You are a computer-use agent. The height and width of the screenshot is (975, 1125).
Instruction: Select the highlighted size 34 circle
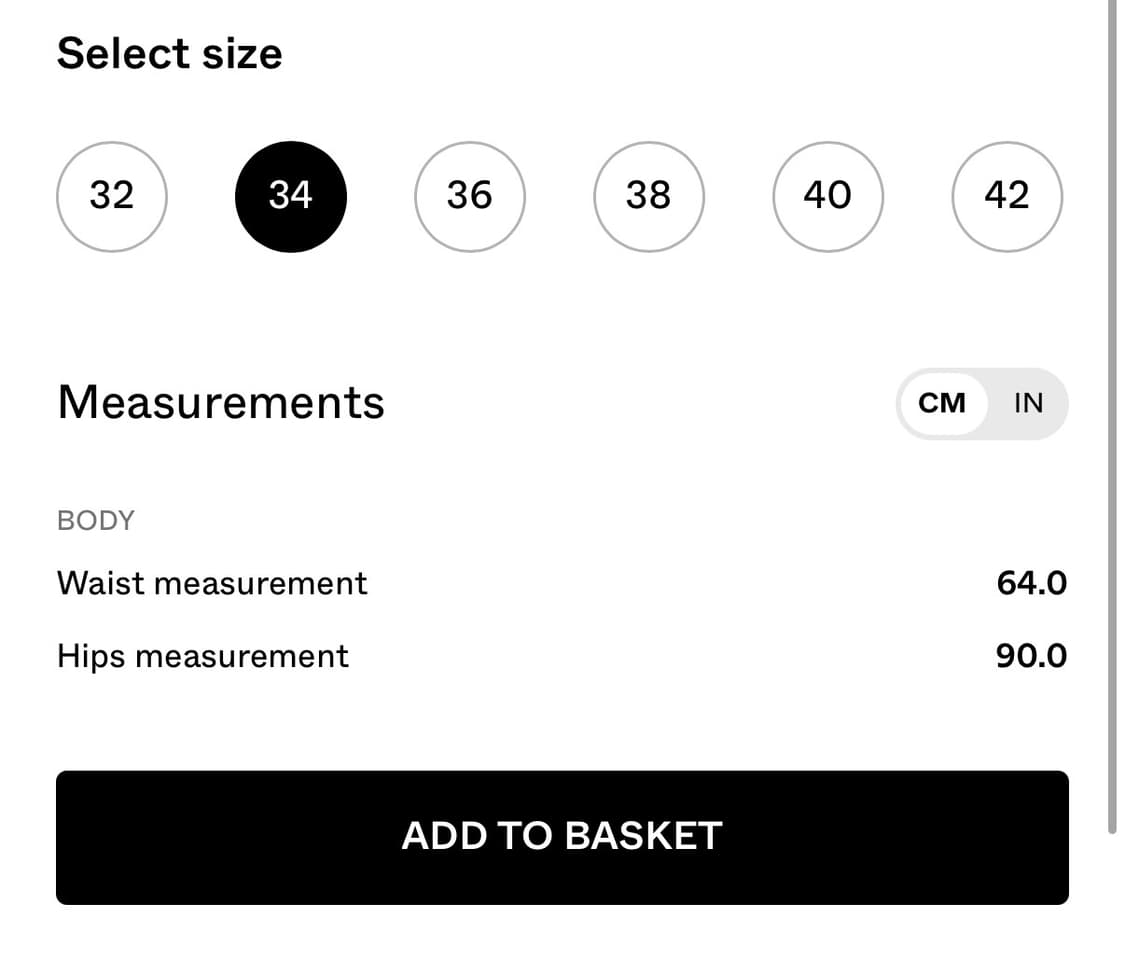(290, 196)
